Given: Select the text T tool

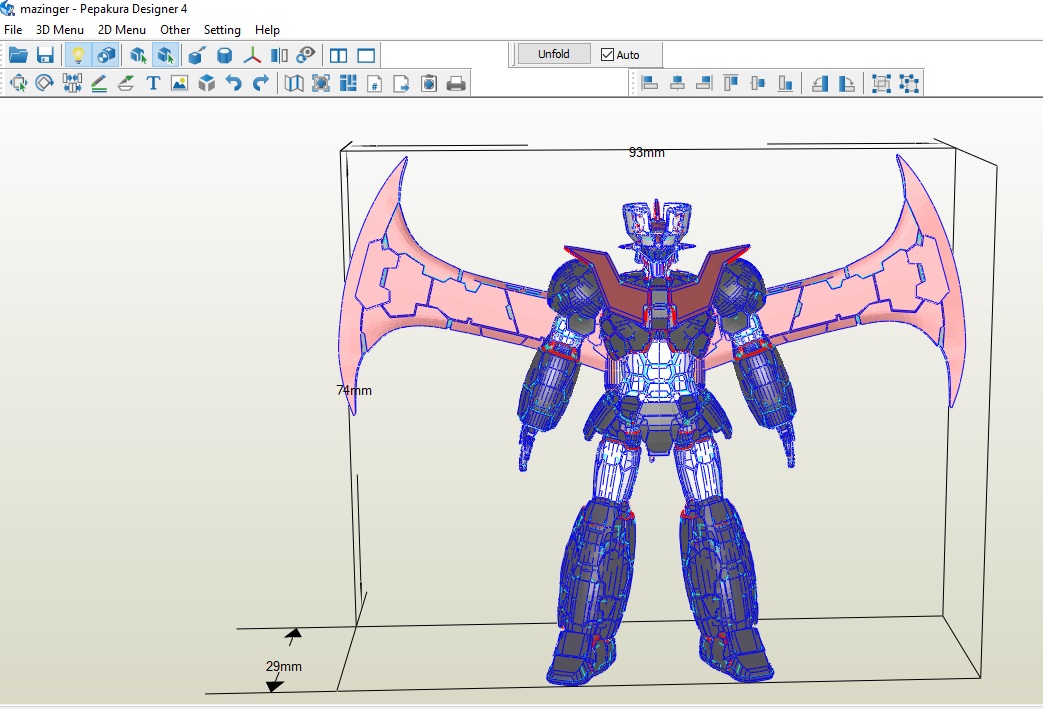Looking at the screenshot, I should pos(153,83).
